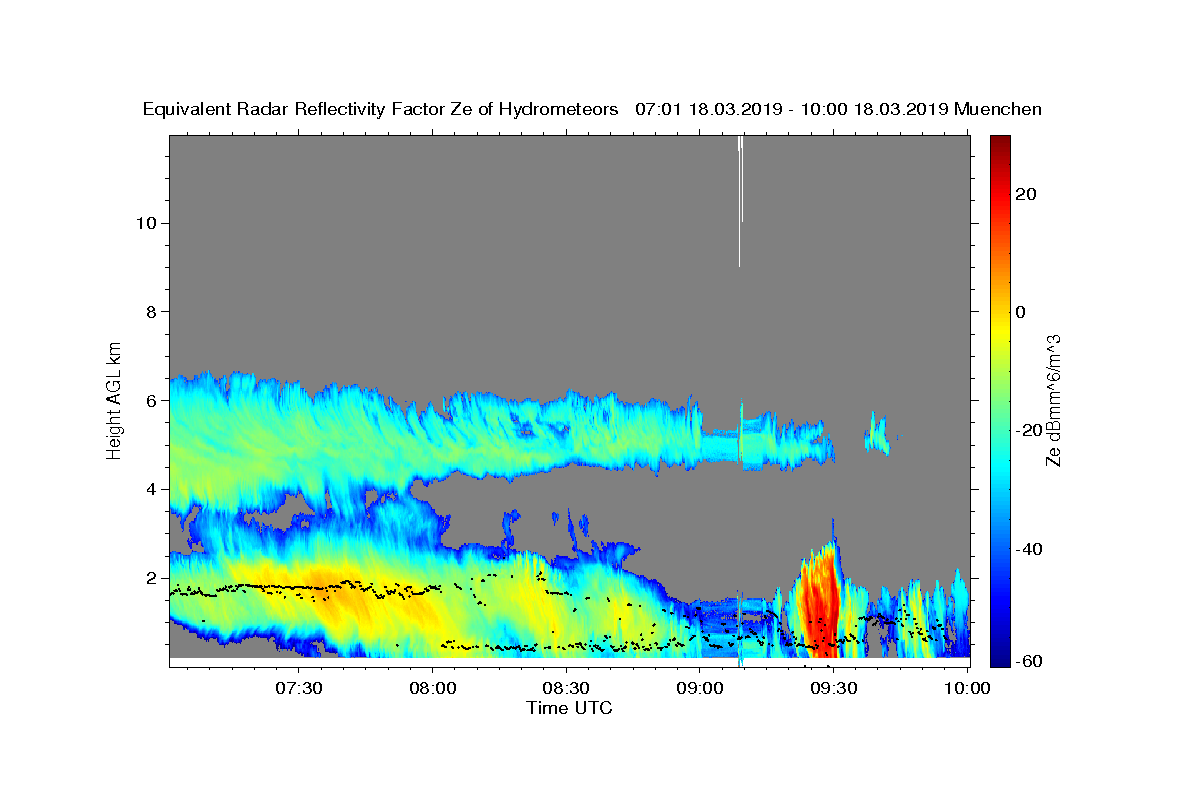Click the white vertical line artifact above 9 km
The width and height of the screenshot is (1200, 800).
(x=740, y=200)
